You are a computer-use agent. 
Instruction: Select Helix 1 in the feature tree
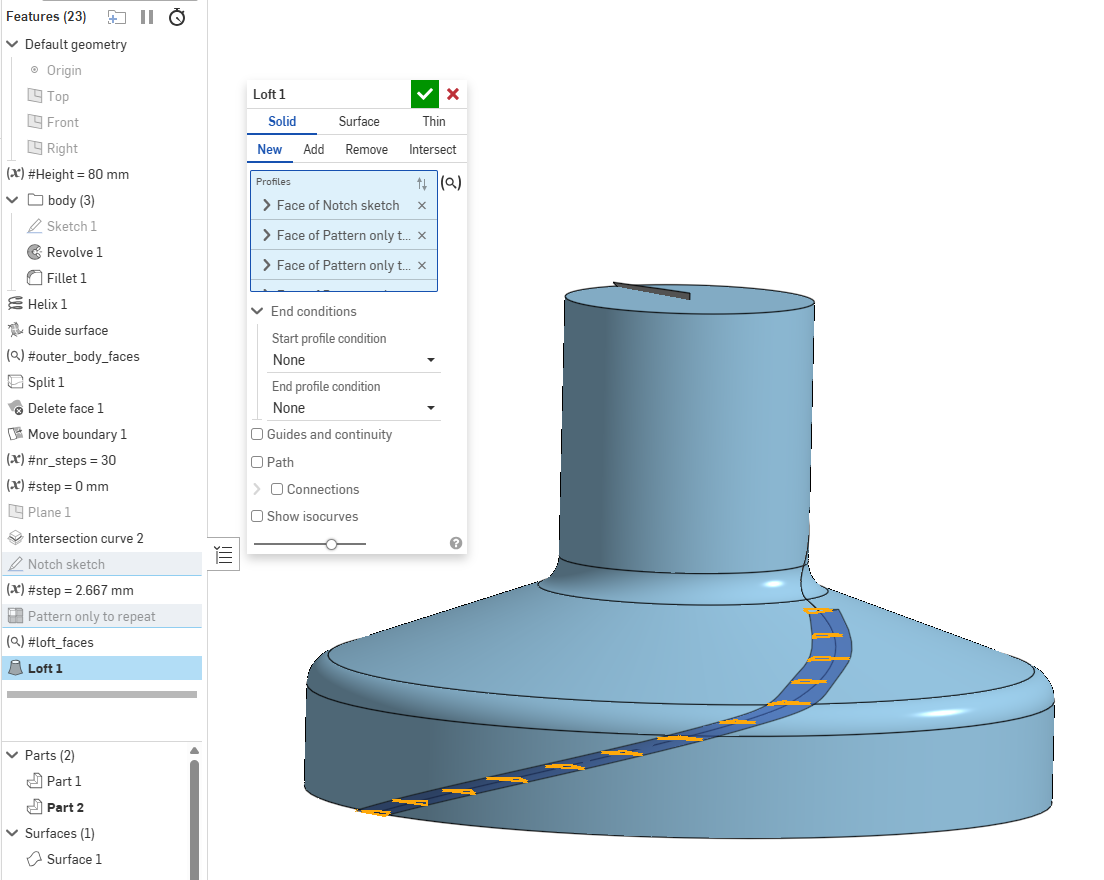tap(47, 304)
